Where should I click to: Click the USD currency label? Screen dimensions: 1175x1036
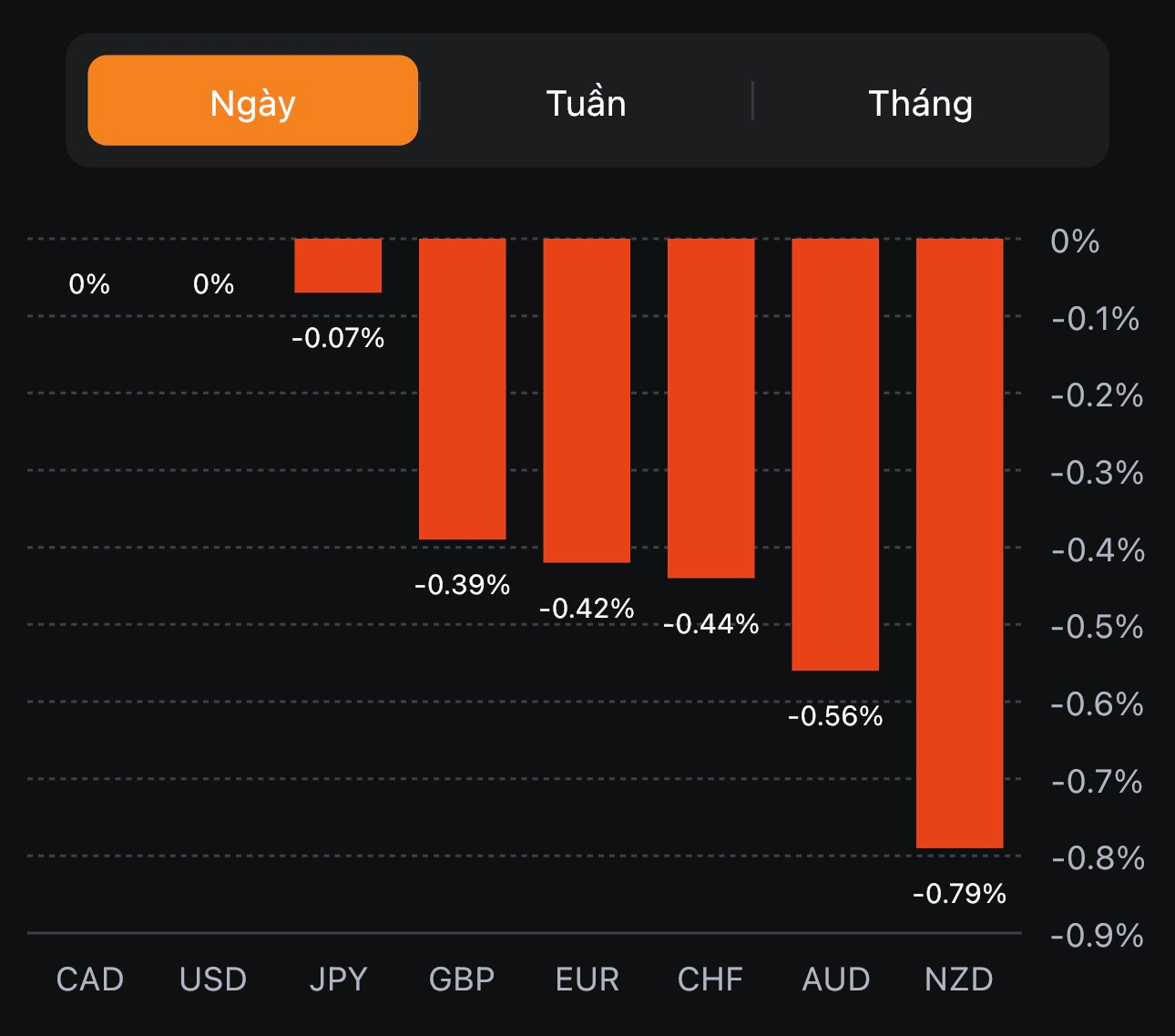coord(213,980)
